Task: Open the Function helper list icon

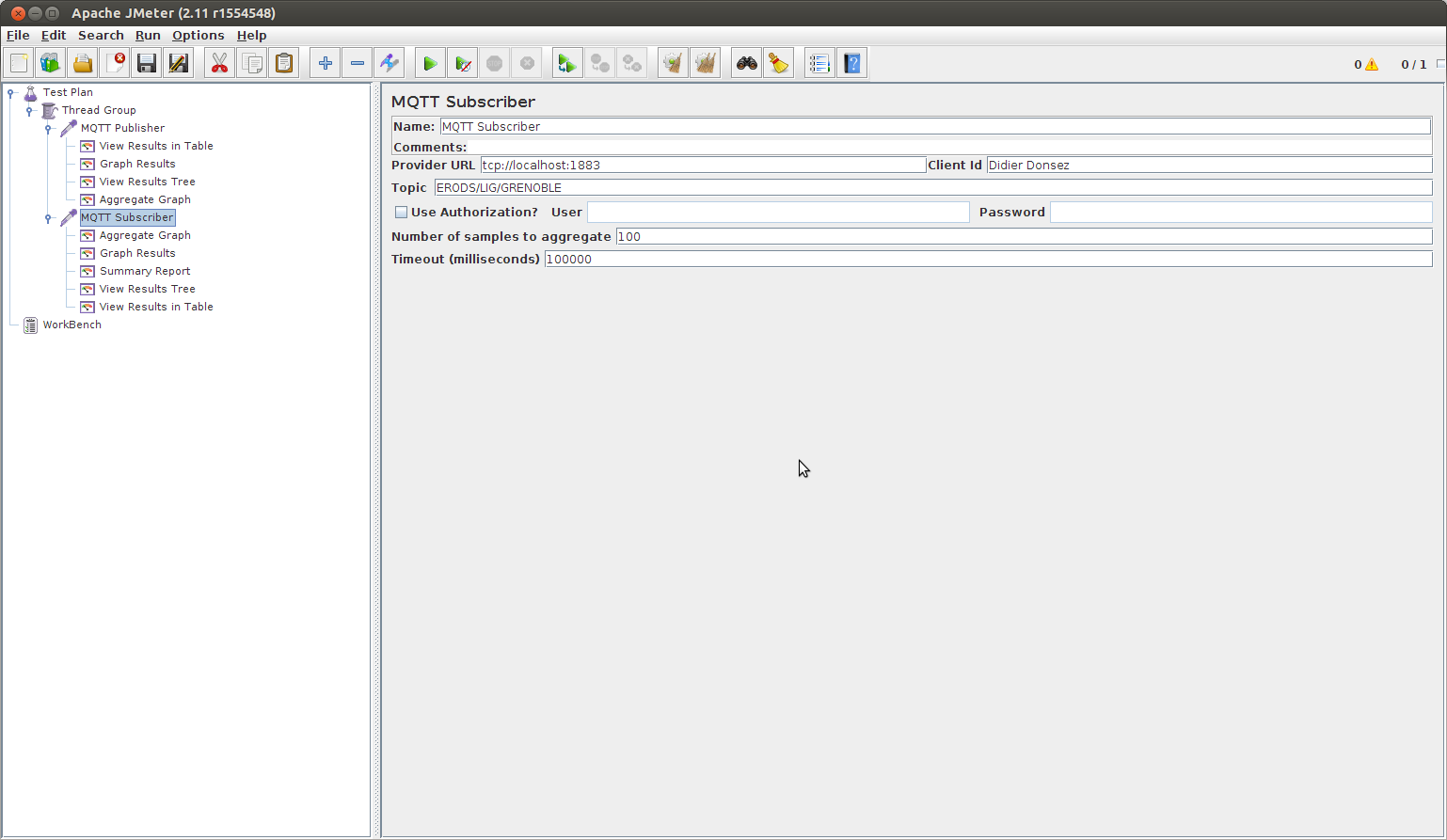Action: (819, 64)
